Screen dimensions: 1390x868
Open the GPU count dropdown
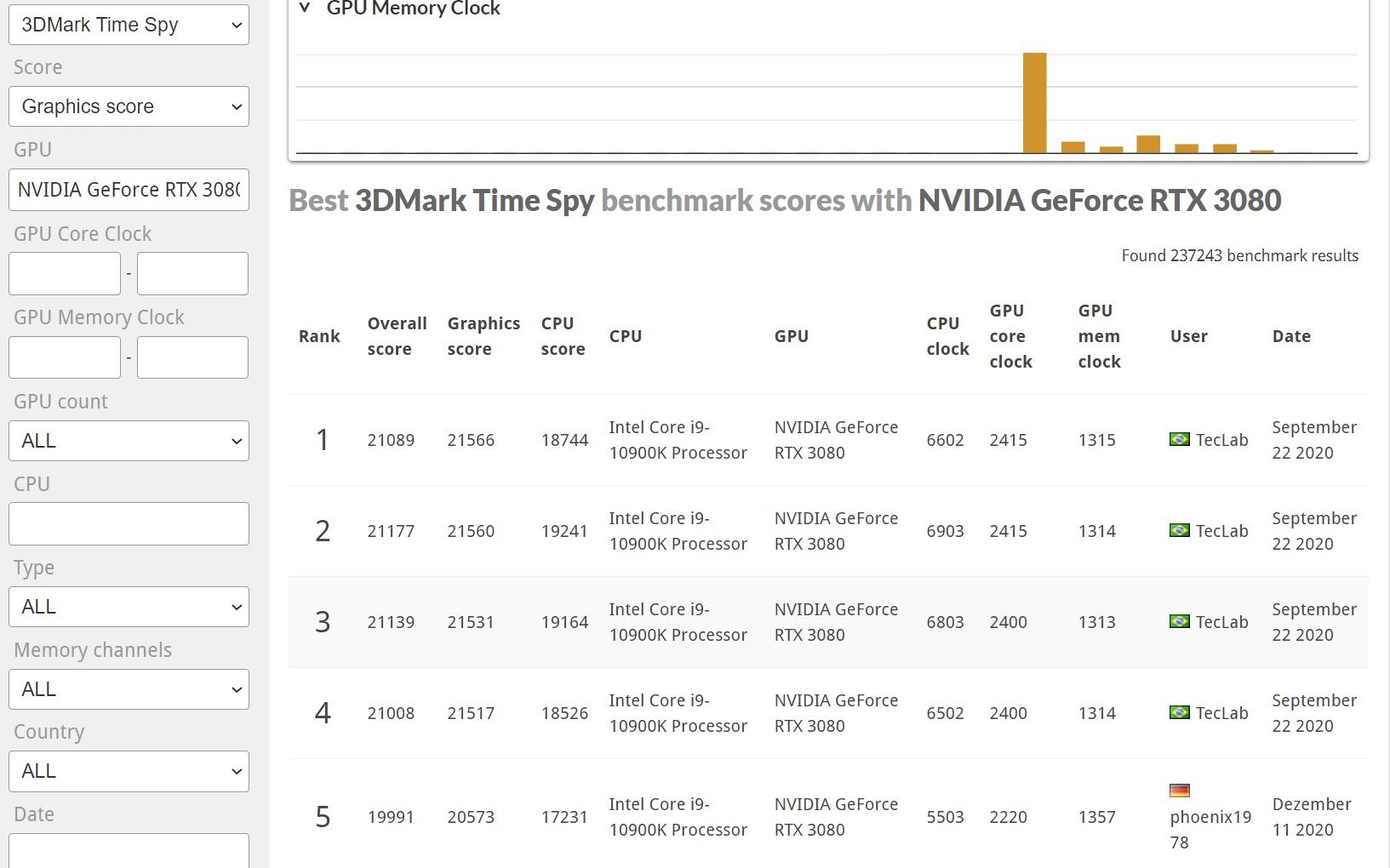pyautogui.click(x=129, y=441)
